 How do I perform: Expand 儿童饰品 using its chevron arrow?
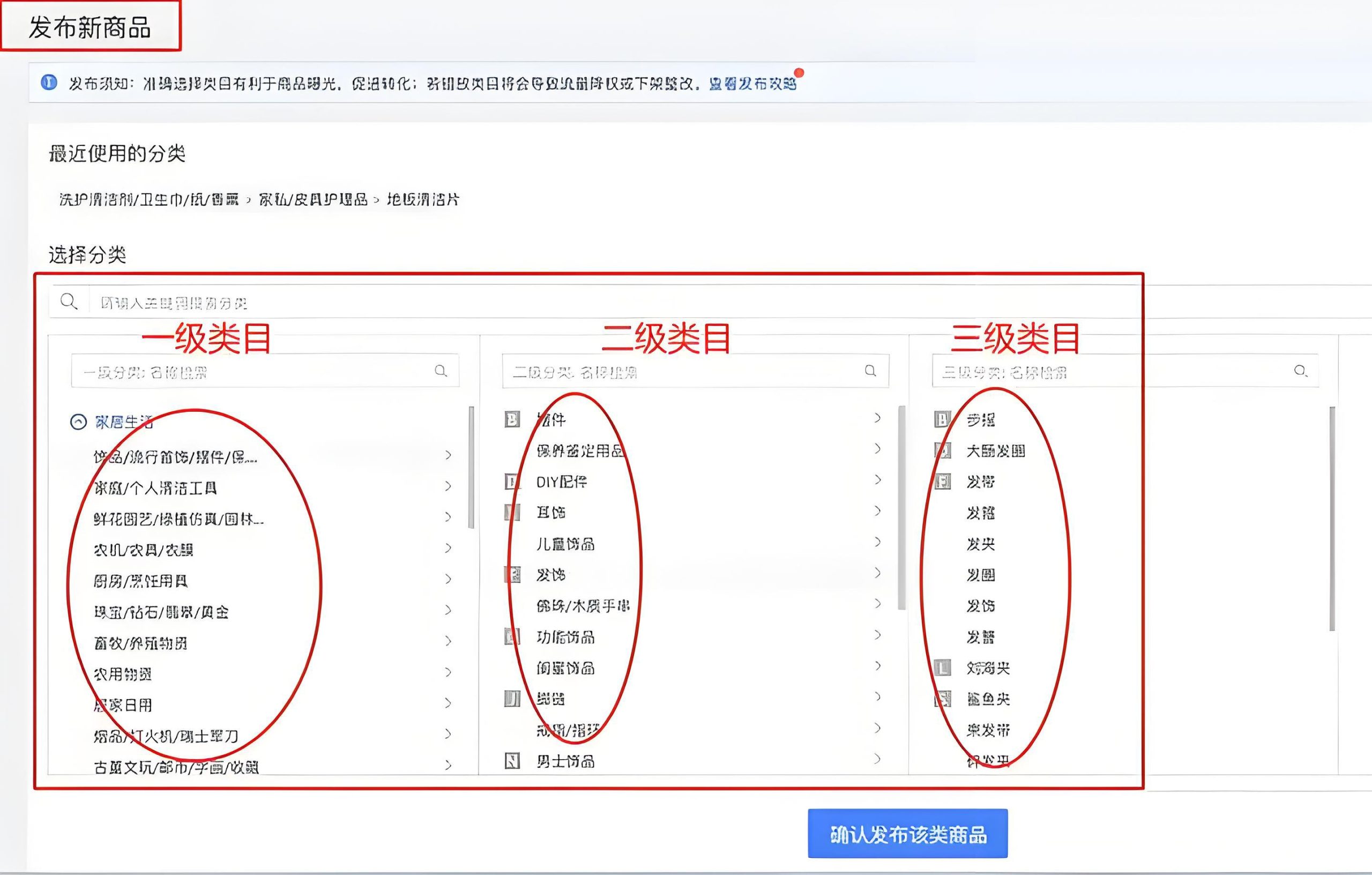877,542
